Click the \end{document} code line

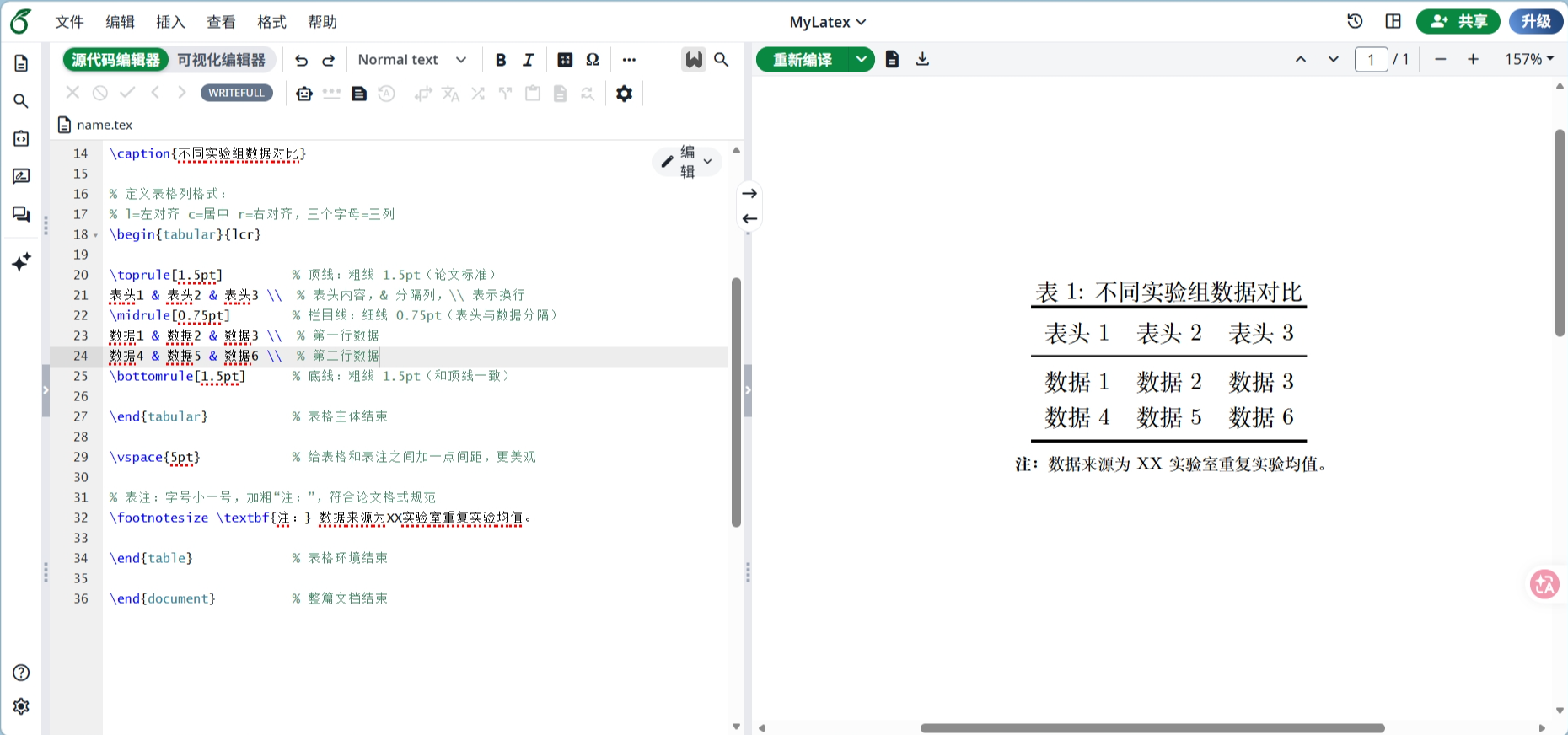(x=163, y=598)
